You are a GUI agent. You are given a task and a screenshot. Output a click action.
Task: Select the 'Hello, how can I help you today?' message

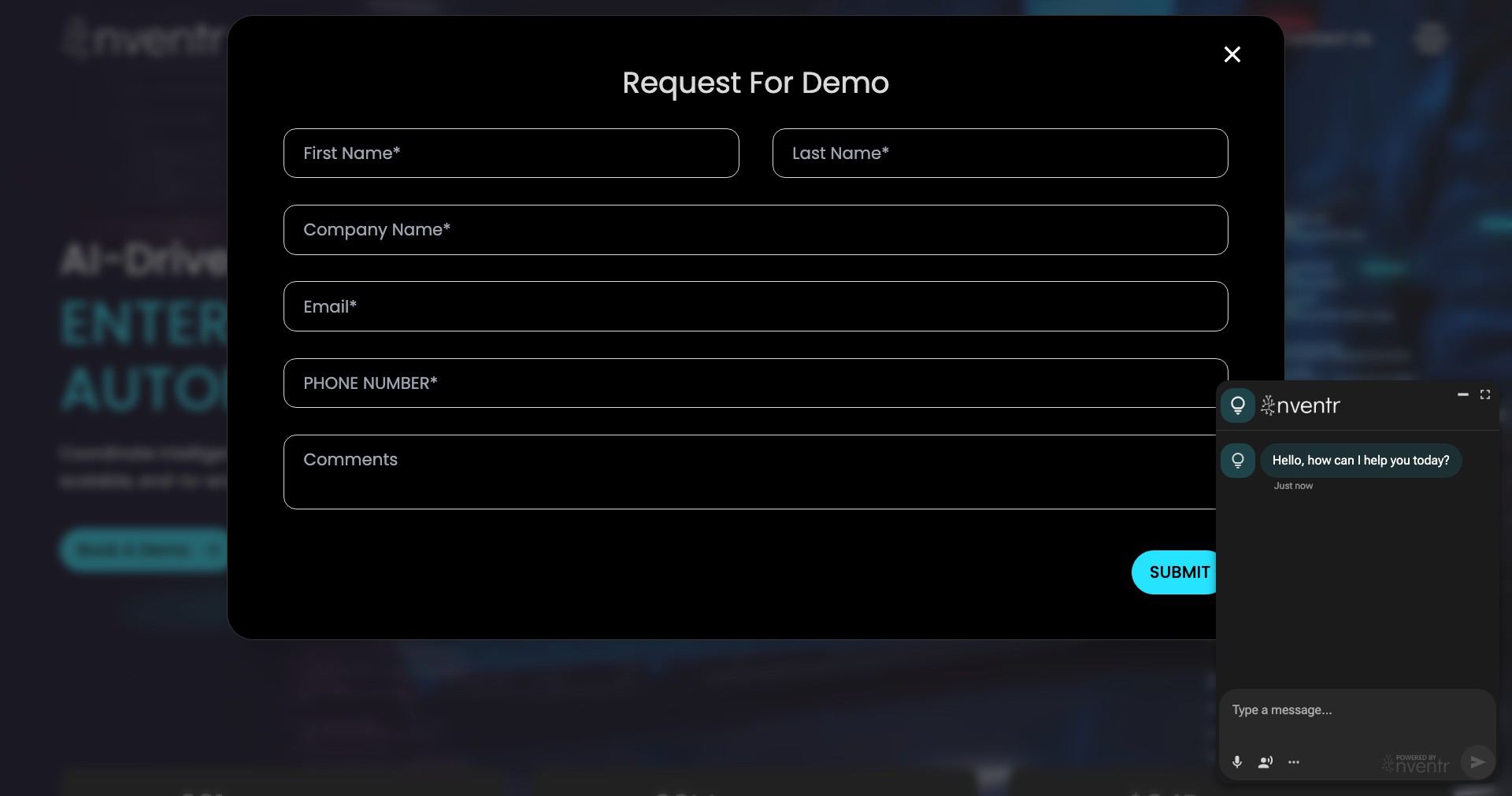[1361, 461]
